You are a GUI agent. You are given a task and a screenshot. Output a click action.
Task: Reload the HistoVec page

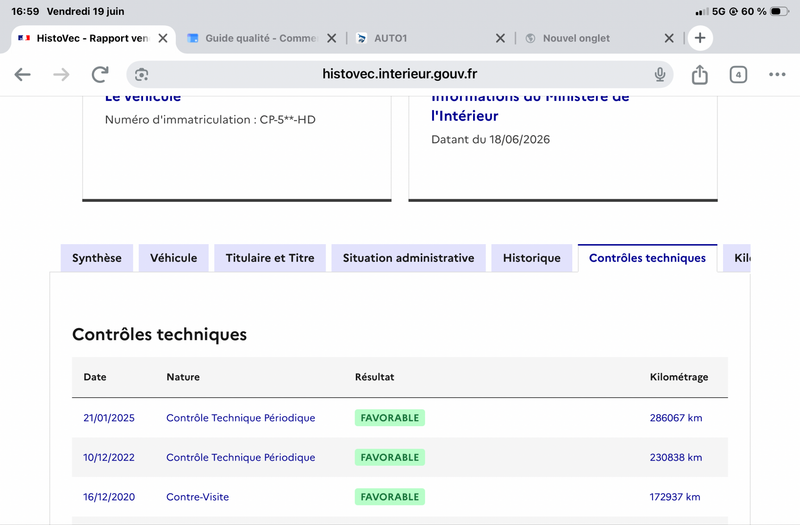point(100,74)
